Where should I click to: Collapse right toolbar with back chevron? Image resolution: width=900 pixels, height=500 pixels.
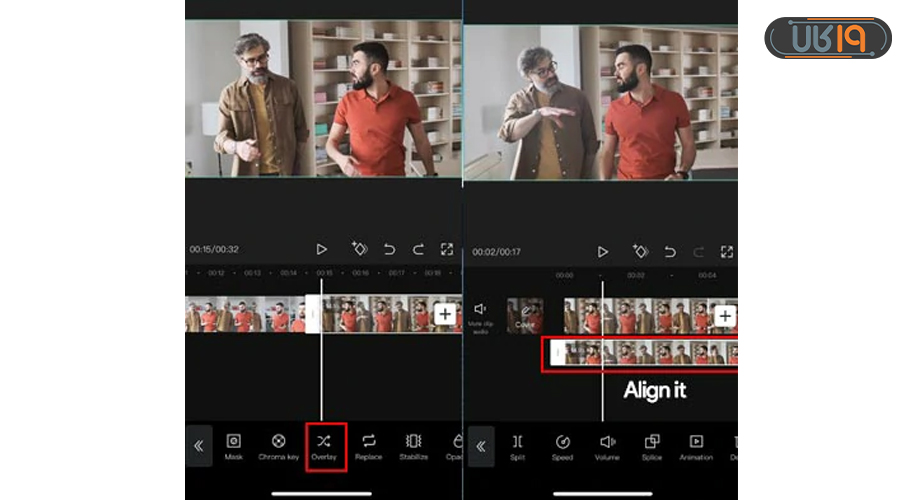[x=481, y=447]
